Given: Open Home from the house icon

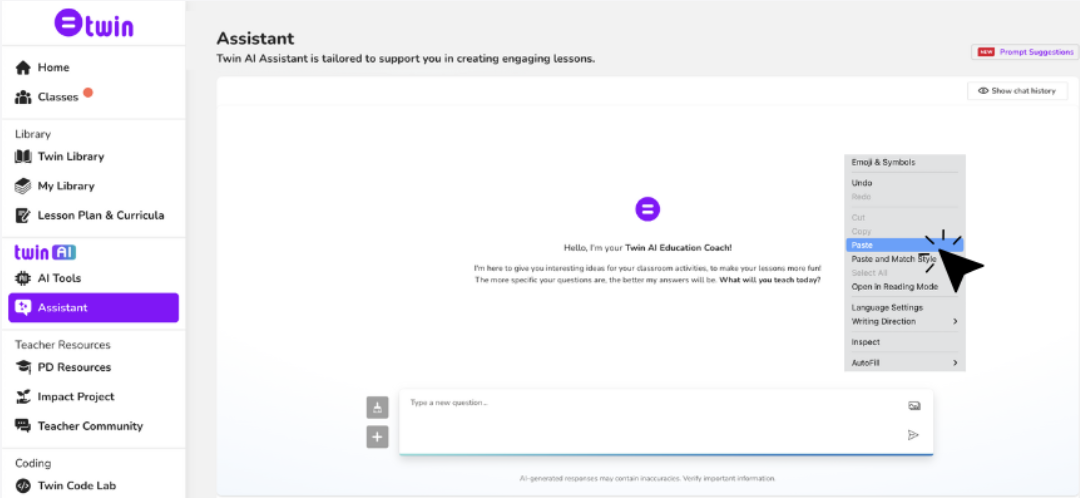Looking at the screenshot, I should click(23, 68).
